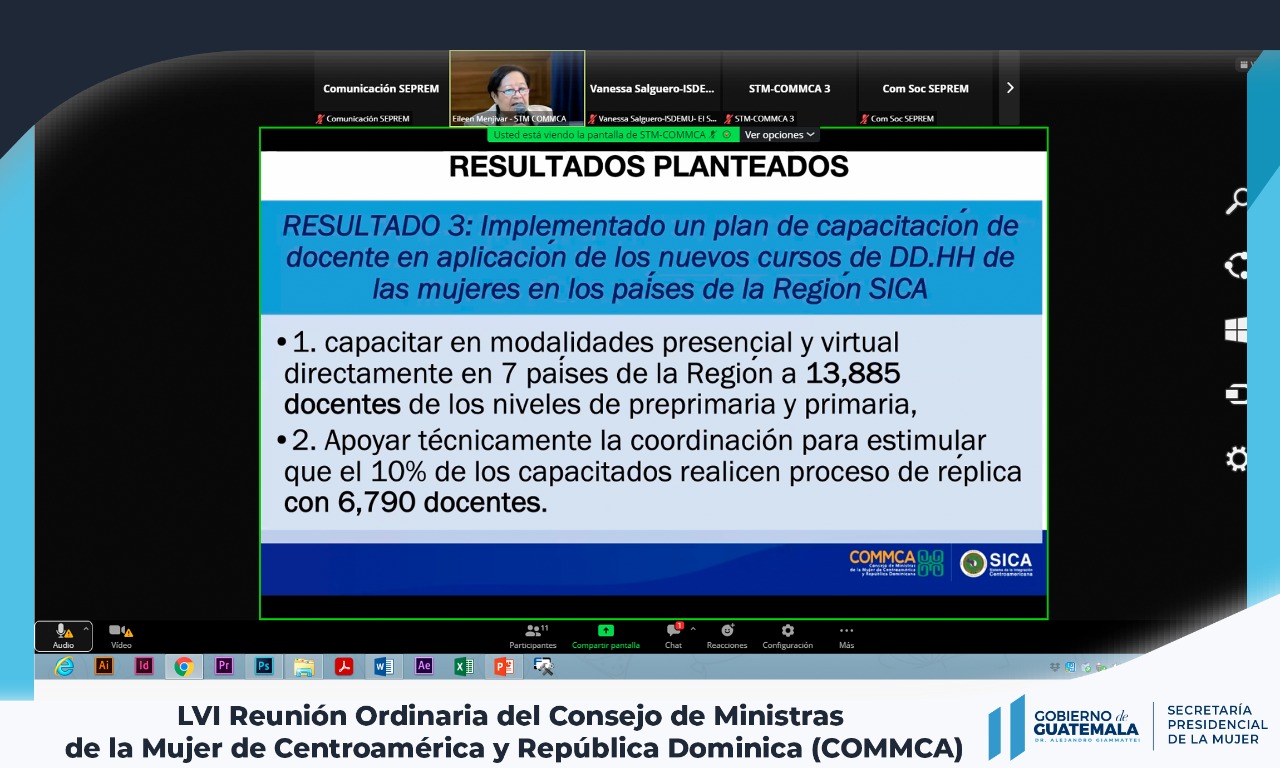The height and width of the screenshot is (768, 1280).
Task: Click the green Compartir pantalla icon
Action: click(x=605, y=631)
